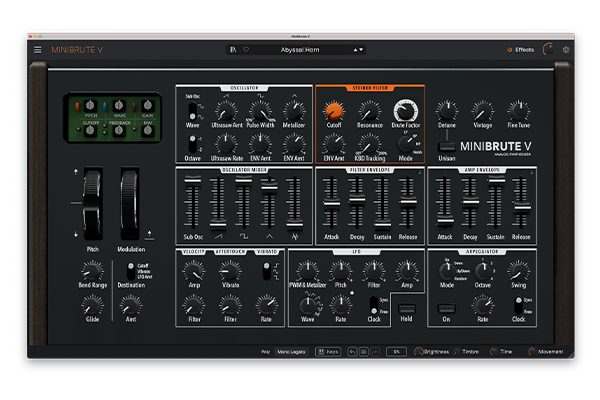
Task: Show the on-screen Keys keyboard
Action: pyautogui.click(x=328, y=352)
